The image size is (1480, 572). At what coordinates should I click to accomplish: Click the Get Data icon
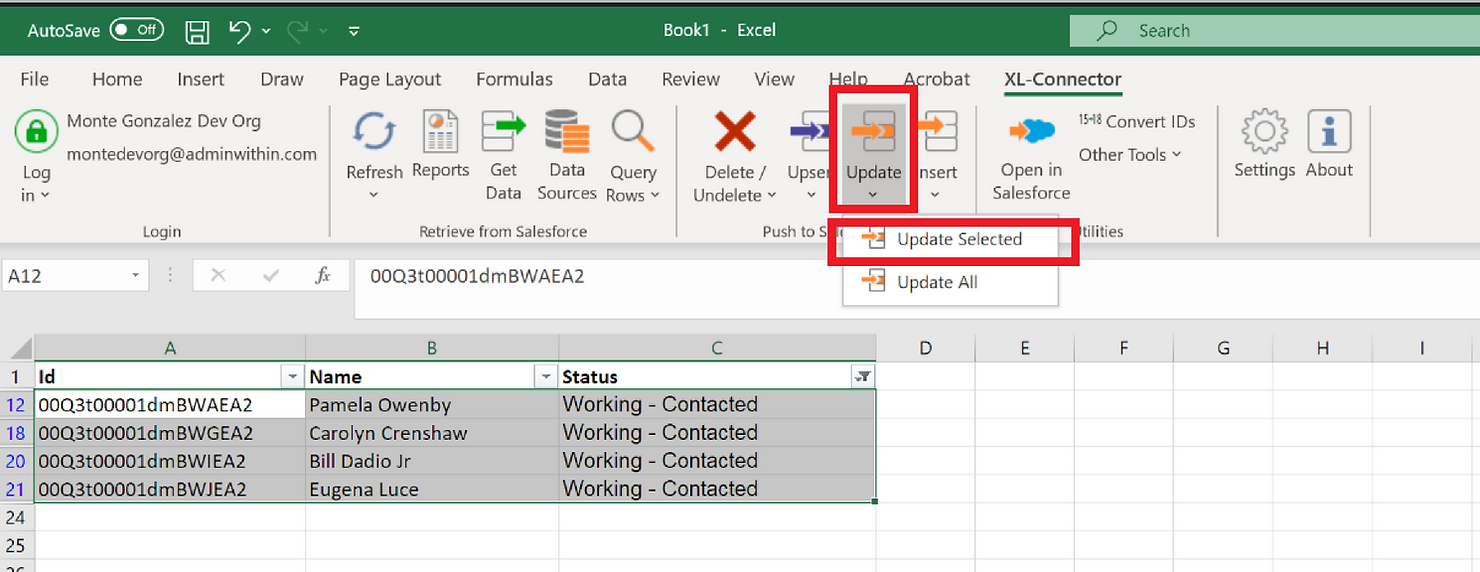[503, 132]
